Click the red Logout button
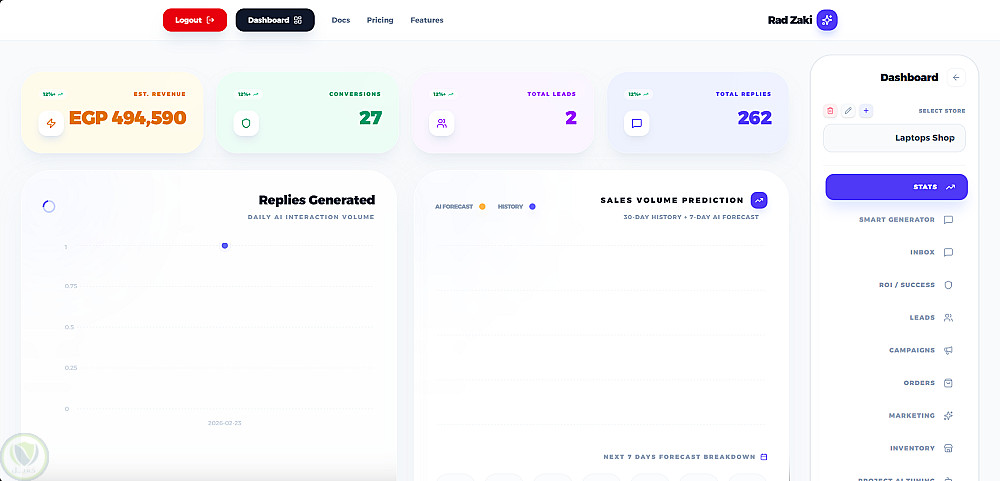 [x=195, y=20]
